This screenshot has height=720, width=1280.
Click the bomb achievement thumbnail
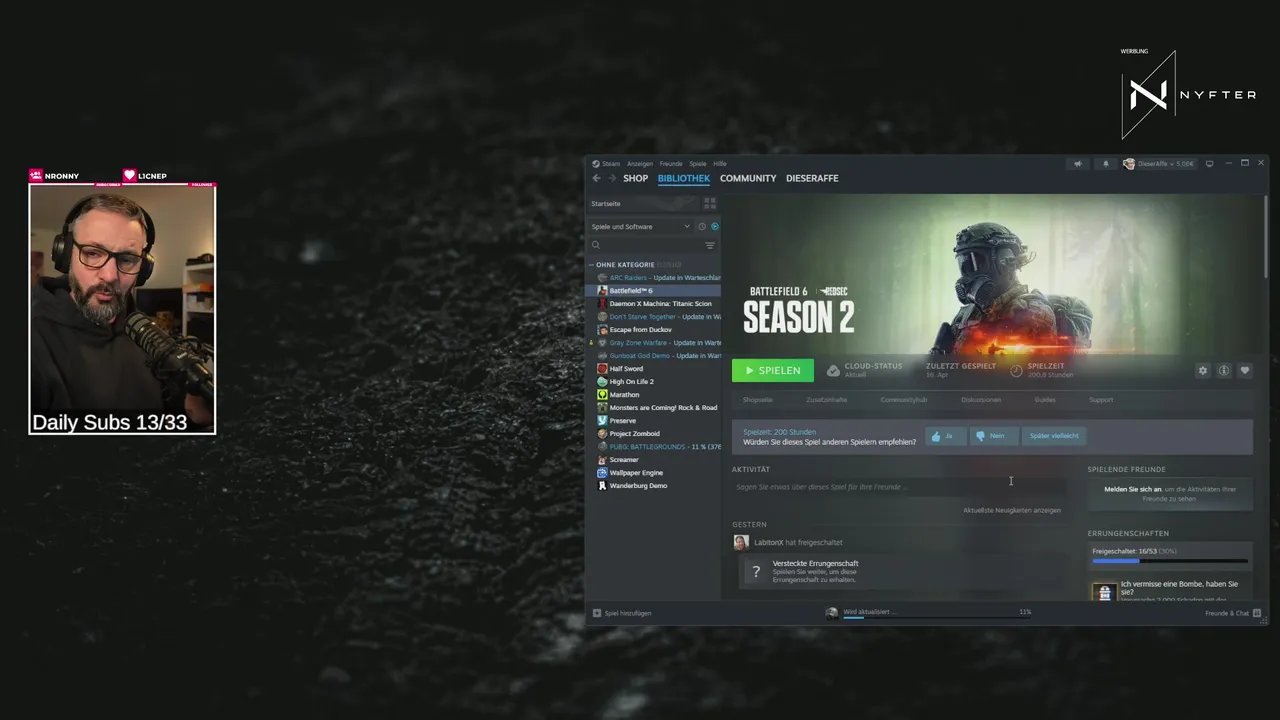[x=1104, y=591]
